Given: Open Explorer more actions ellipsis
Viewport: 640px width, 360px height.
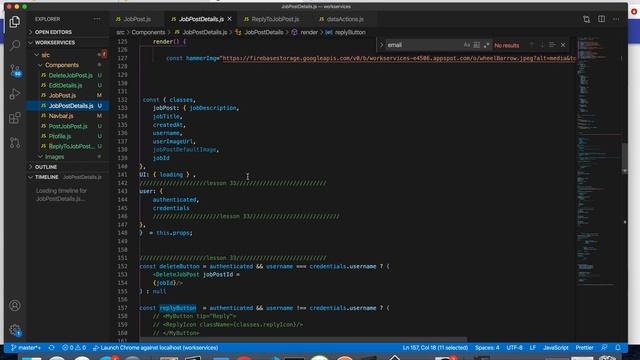Looking at the screenshot, I should point(97,19).
